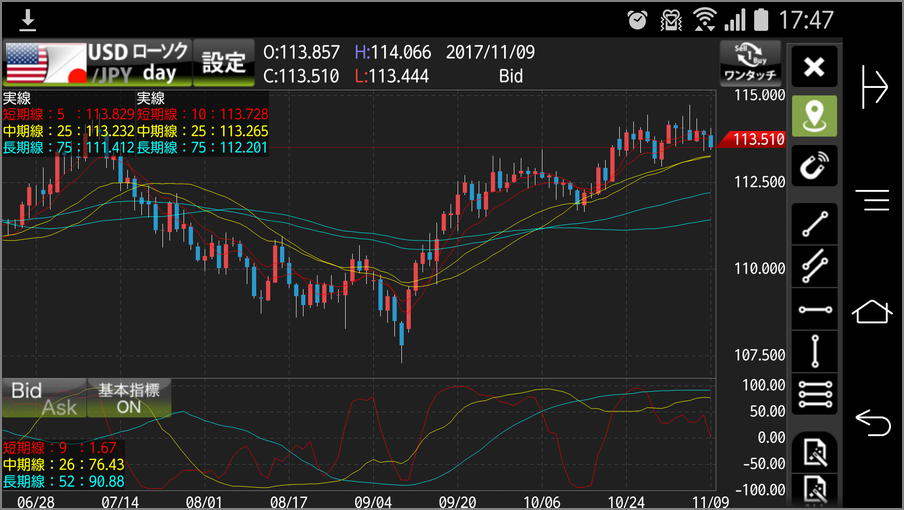Choose the horizontal line drawing tool
Screen dimensions: 904x510
click(815, 309)
